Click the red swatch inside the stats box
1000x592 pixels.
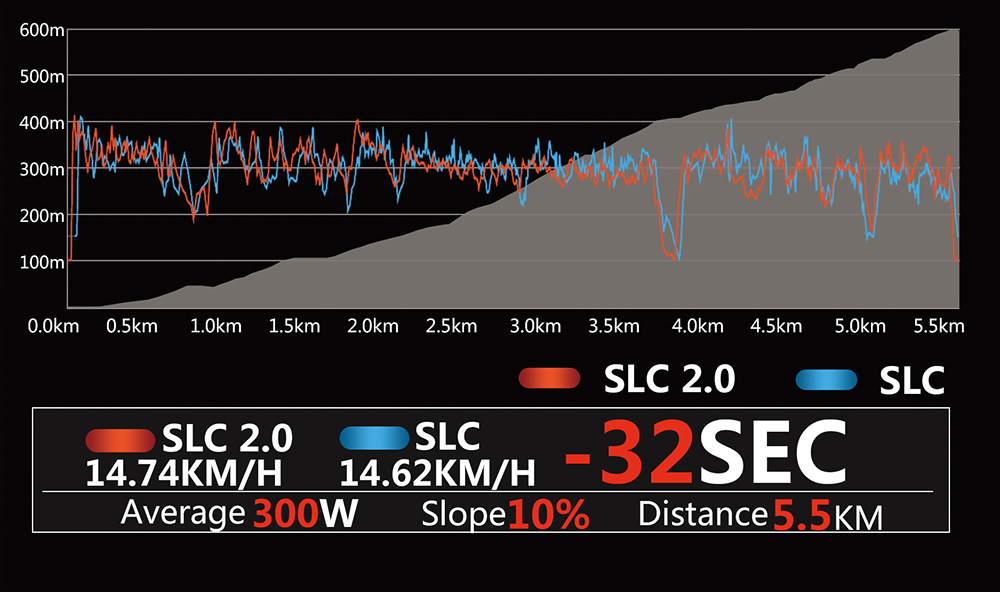(120, 440)
